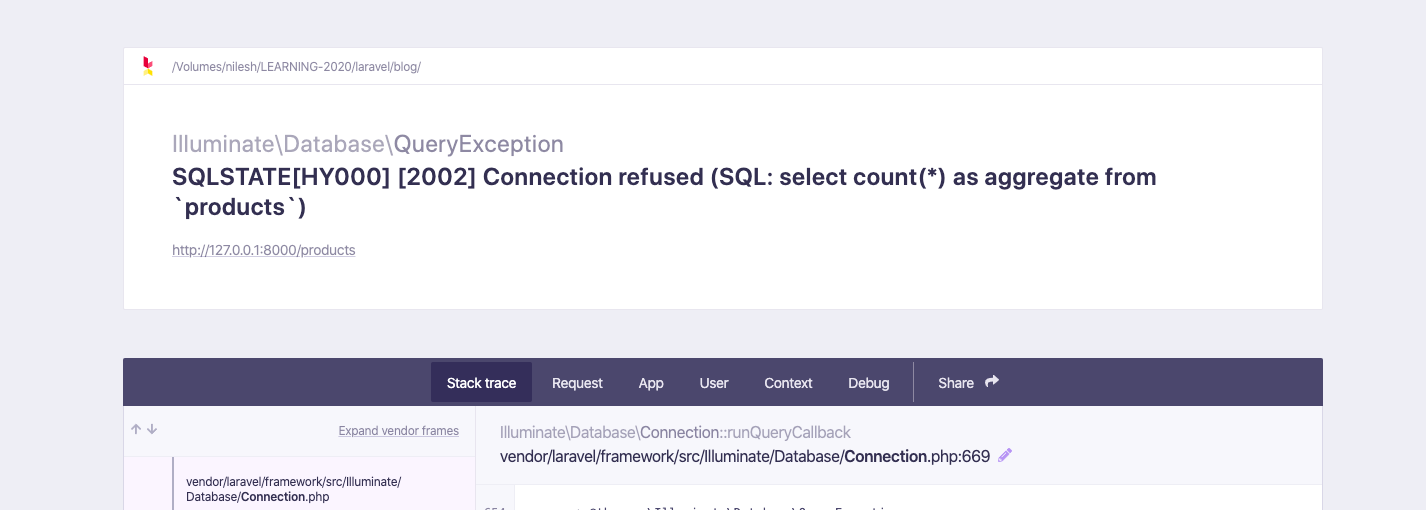This screenshot has width=1426, height=510.
Task: Click the Connection::runQueryCallback method title
Action: click(x=675, y=433)
